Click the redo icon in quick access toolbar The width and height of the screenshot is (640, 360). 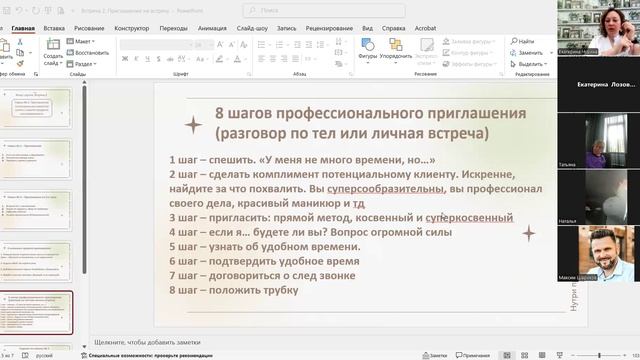pos(36,11)
